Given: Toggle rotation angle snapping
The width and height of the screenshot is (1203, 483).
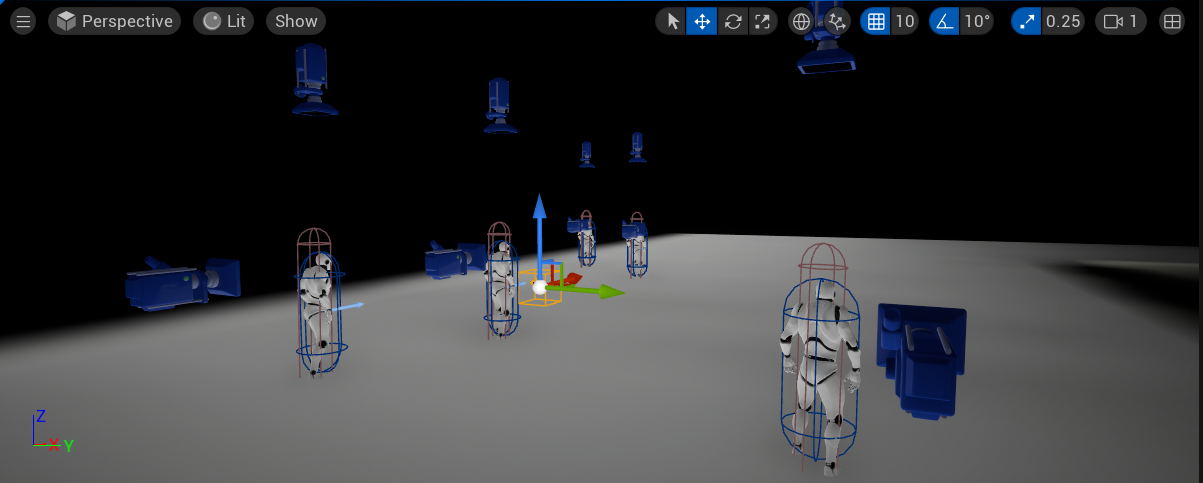Looking at the screenshot, I should pyautogui.click(x=944, y=21).
